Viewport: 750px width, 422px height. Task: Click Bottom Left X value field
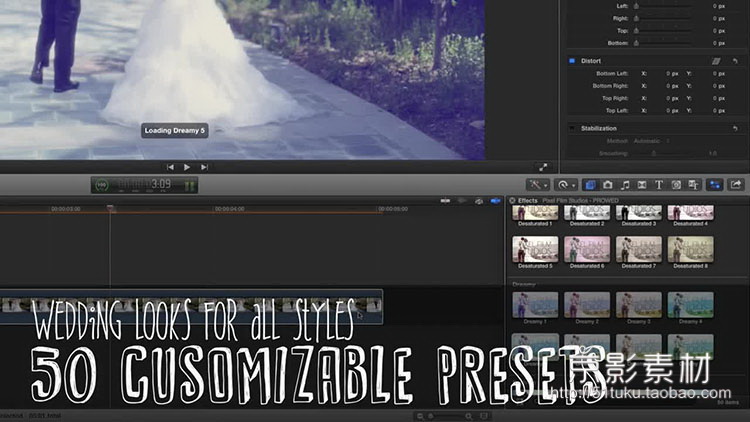coord(672,74)
